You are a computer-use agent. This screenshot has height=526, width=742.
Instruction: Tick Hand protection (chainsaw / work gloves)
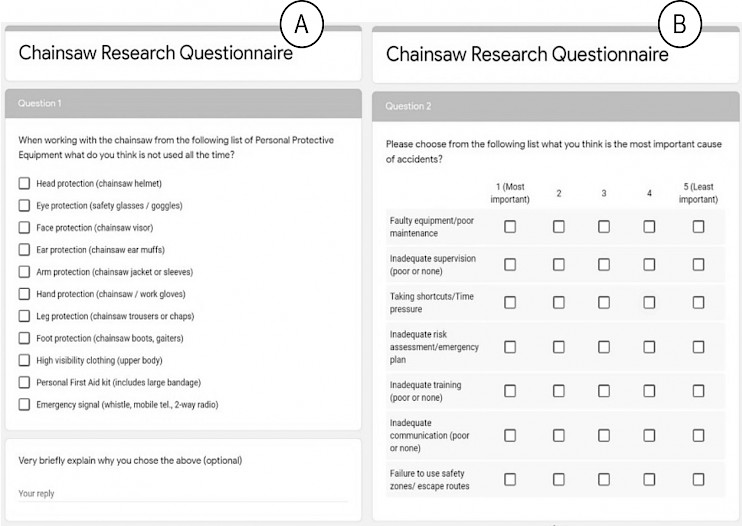tap(24, 294)
